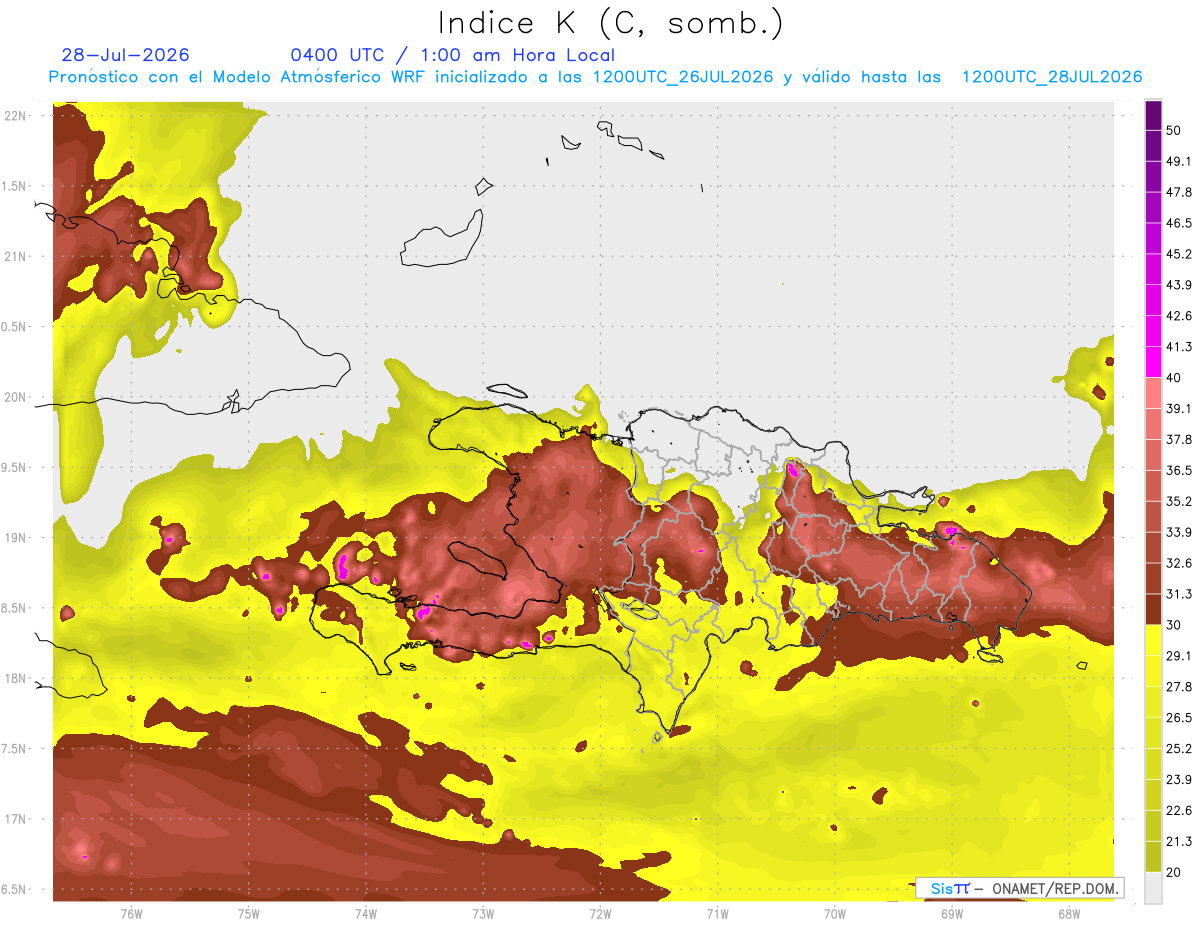Click the "69W" longitude label

(x=952, y=914)
